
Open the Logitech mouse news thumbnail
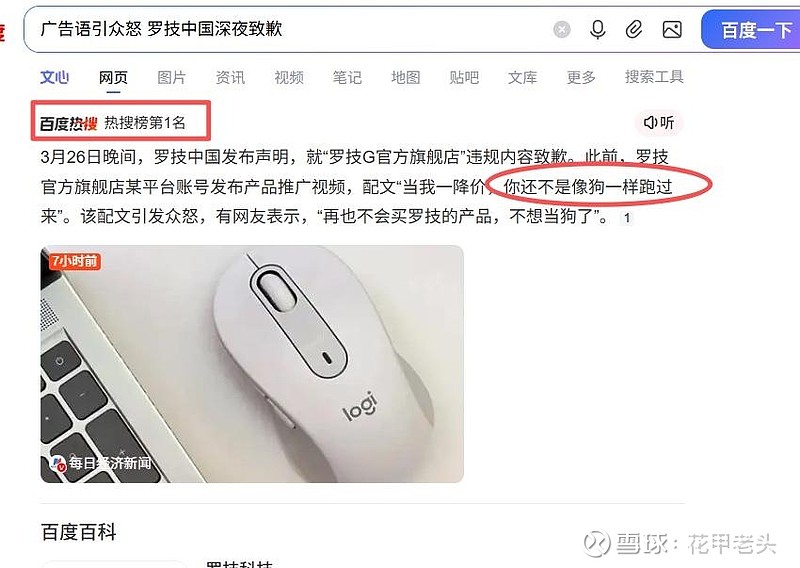[252, 364]
